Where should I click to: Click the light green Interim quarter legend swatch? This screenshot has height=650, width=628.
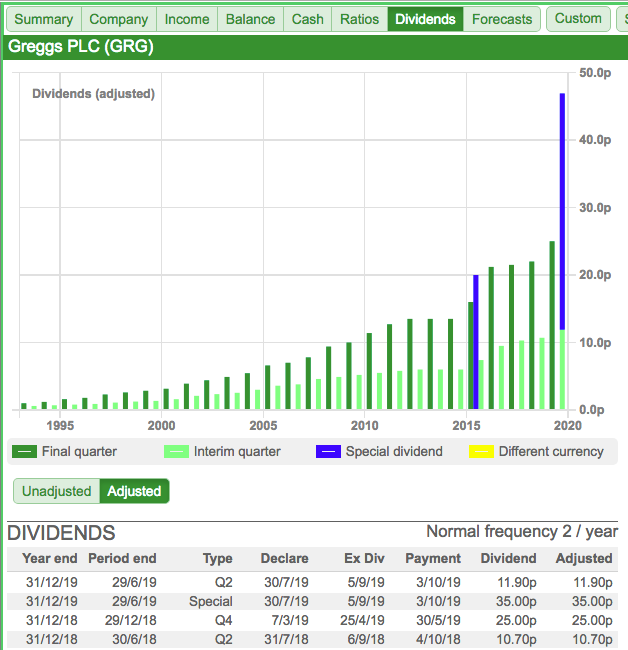(x=177, y=451)
